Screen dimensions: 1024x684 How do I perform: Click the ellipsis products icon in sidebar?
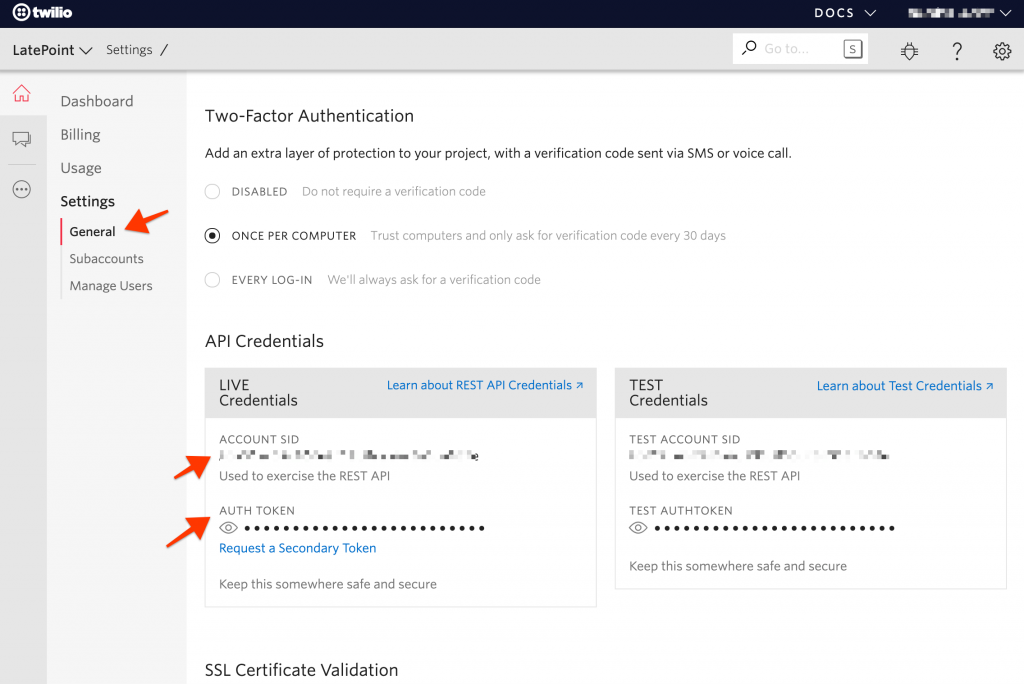pos(21,190)
